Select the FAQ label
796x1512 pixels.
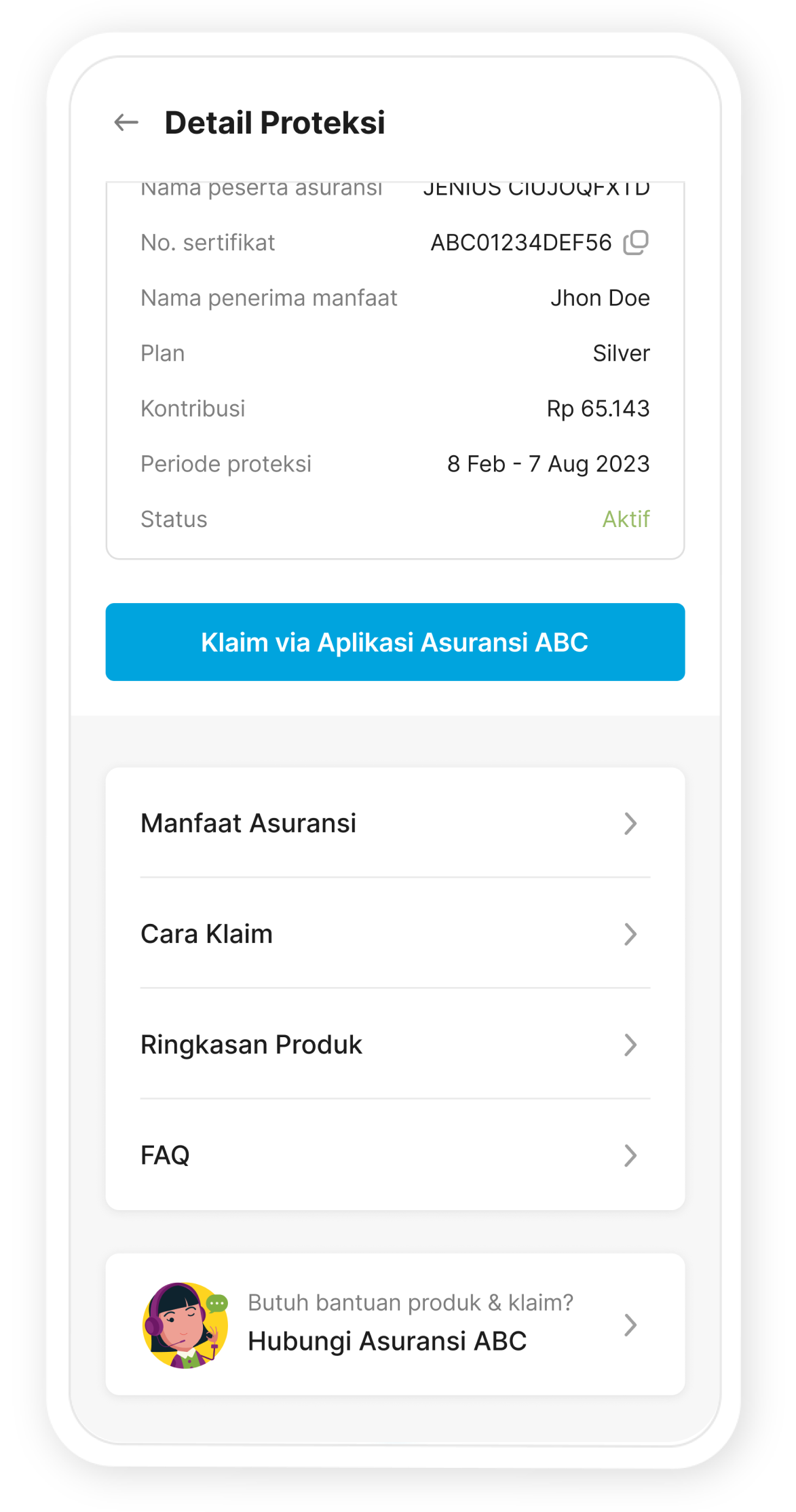click(165, 1155)
